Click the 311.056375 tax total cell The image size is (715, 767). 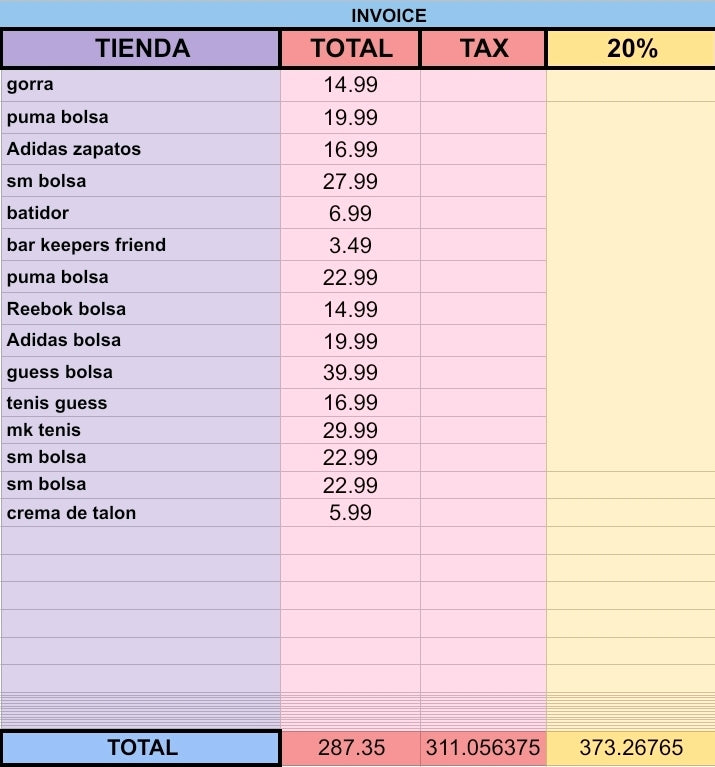pyautogui.click(x=483, y=747)
